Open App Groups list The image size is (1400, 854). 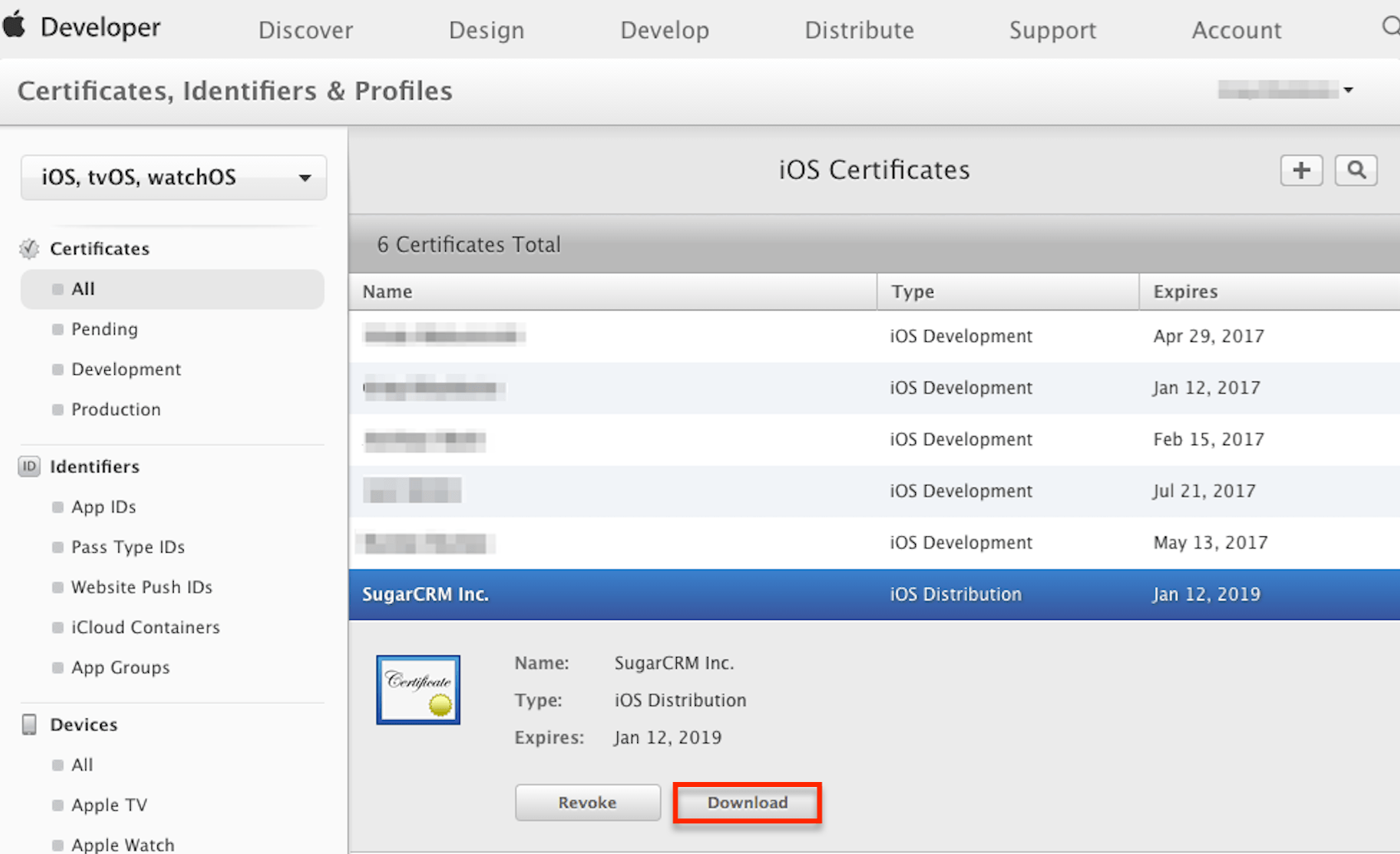point(120,668)
